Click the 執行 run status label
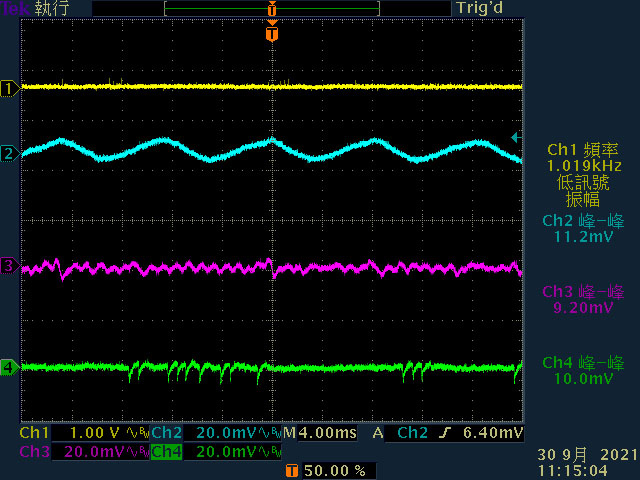This screenshot has width=640, height=480. [52, 9]
